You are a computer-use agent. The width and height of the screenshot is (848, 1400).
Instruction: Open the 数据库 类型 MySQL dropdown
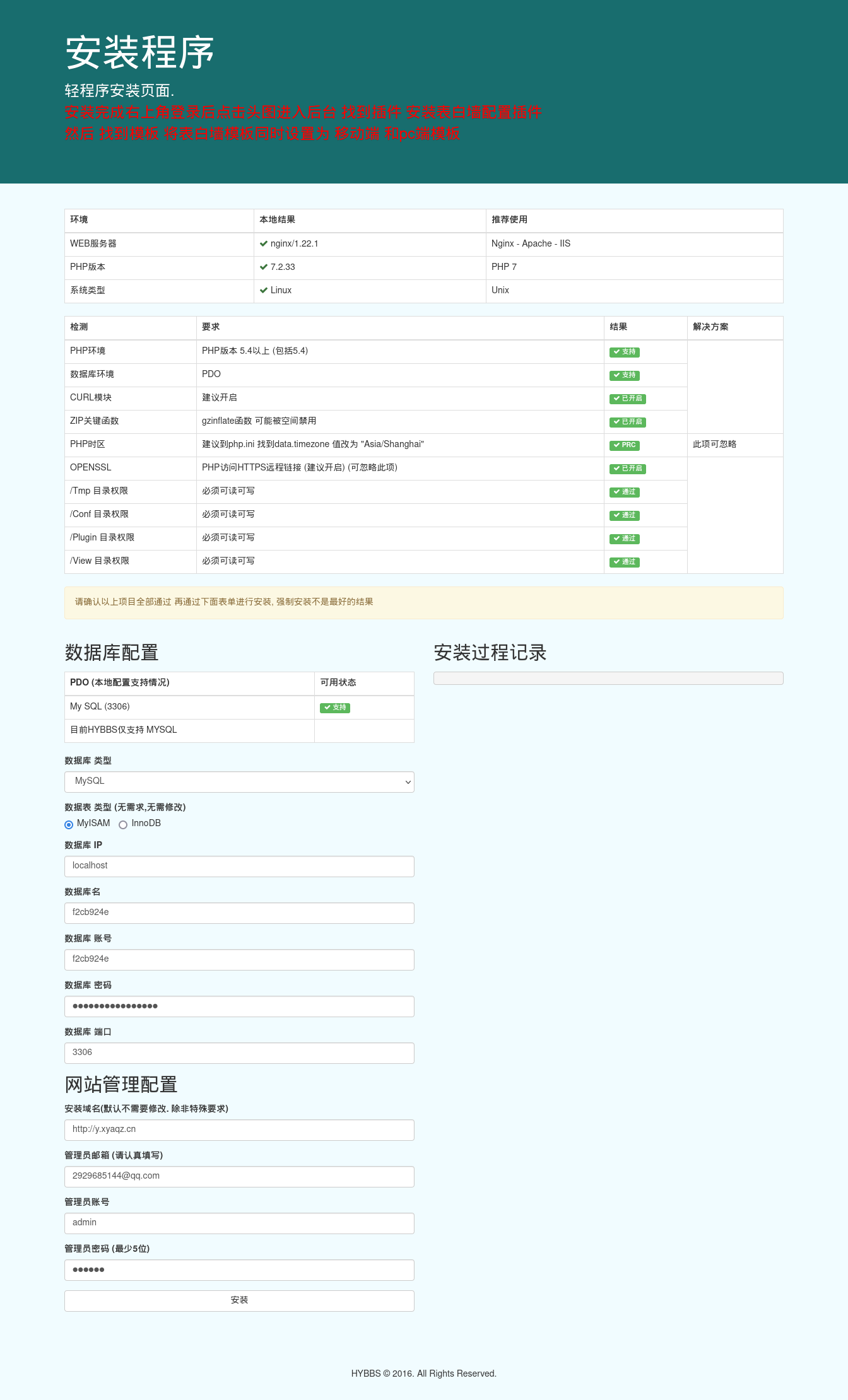point(239,782)
